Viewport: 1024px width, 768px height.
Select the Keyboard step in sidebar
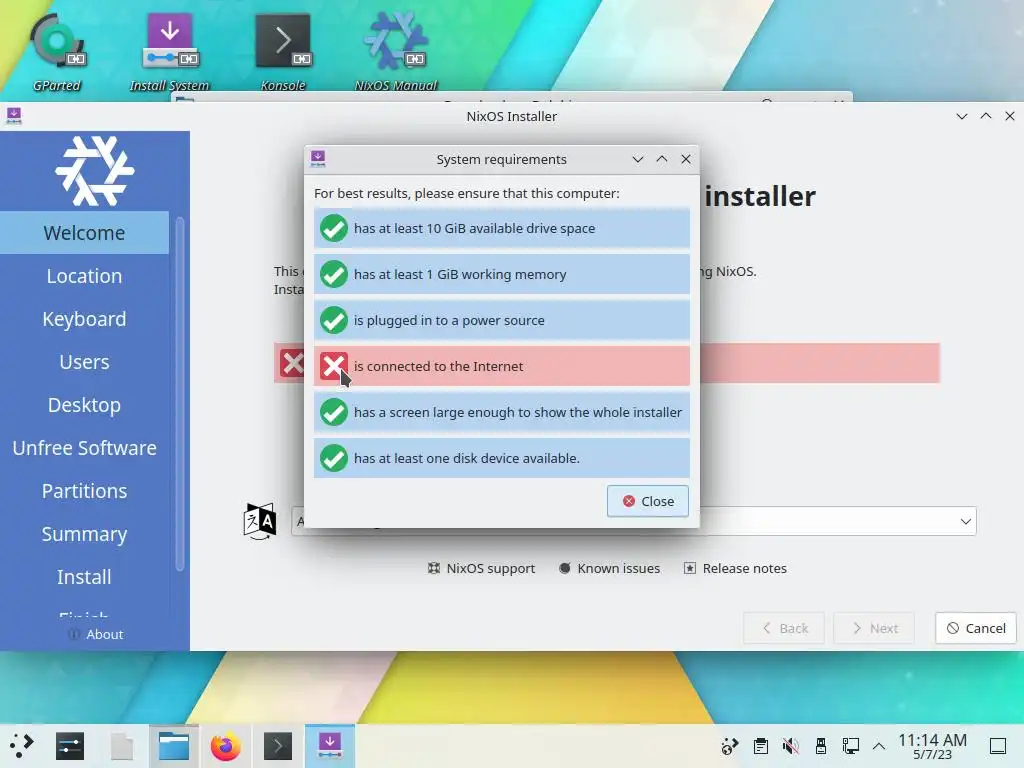[x=84, y=319]
